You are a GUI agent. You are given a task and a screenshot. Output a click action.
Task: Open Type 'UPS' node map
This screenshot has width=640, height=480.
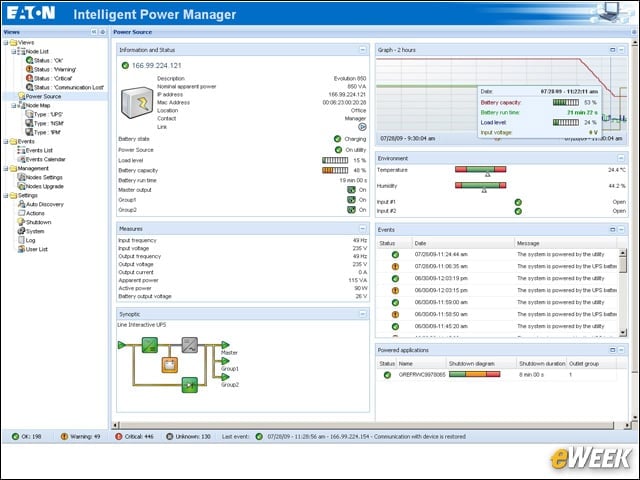click(44, 114)
